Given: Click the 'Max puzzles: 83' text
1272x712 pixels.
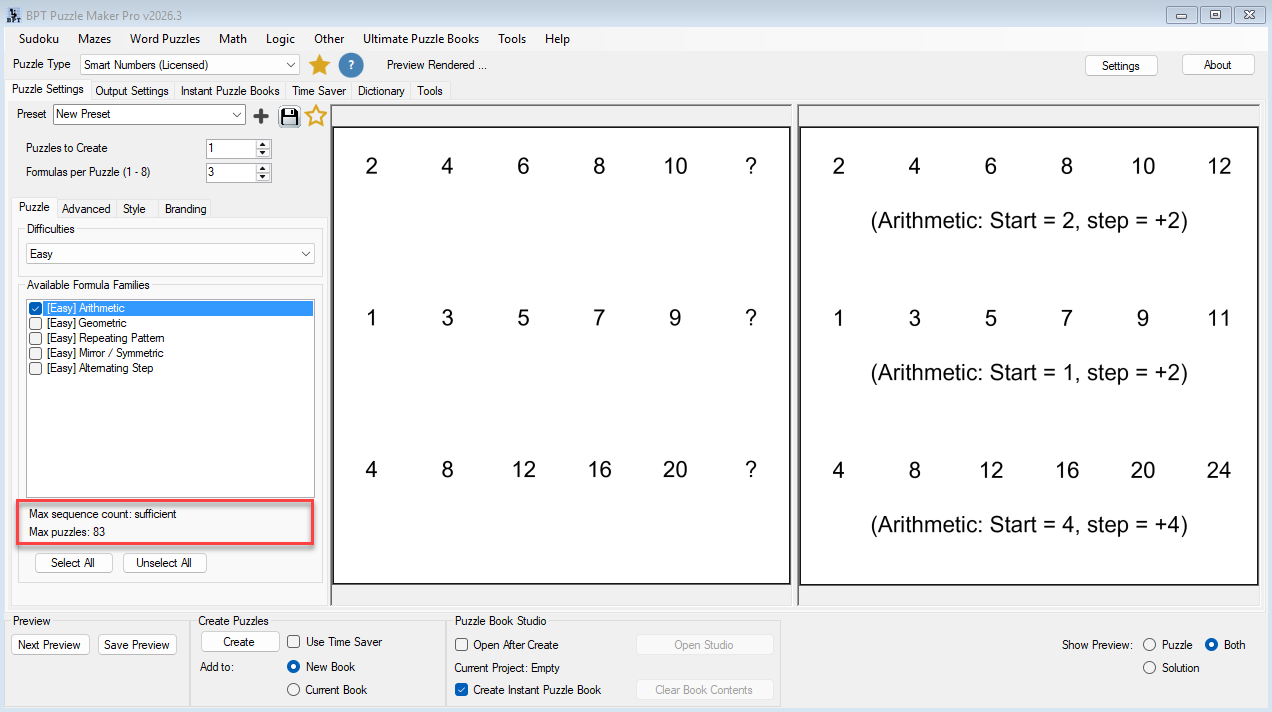Looking at the screenshot, I should tap(67, 532).
